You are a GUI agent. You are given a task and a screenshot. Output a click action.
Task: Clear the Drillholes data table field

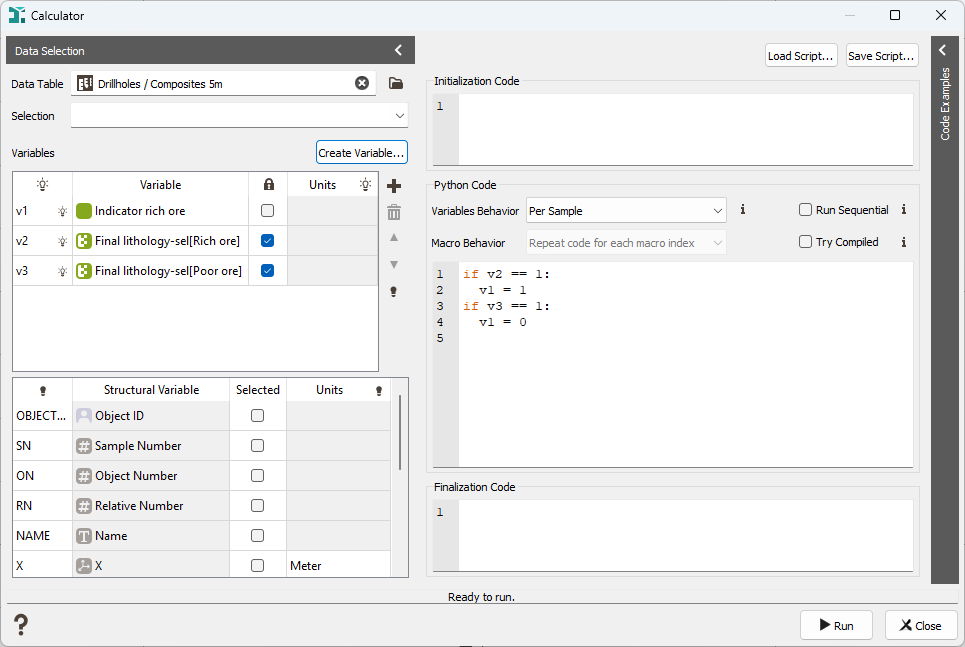pyautogui.click(x=362, y=84)
